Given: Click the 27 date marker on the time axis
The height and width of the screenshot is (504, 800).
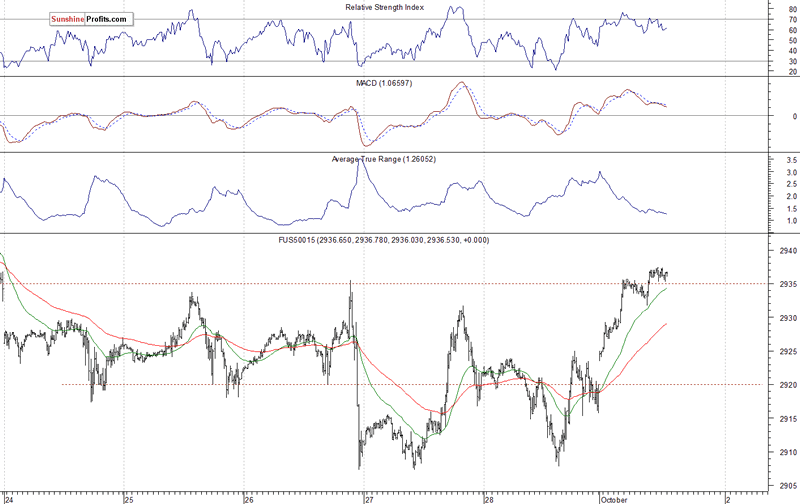Looking at the screenshot, I should (368, 497).
